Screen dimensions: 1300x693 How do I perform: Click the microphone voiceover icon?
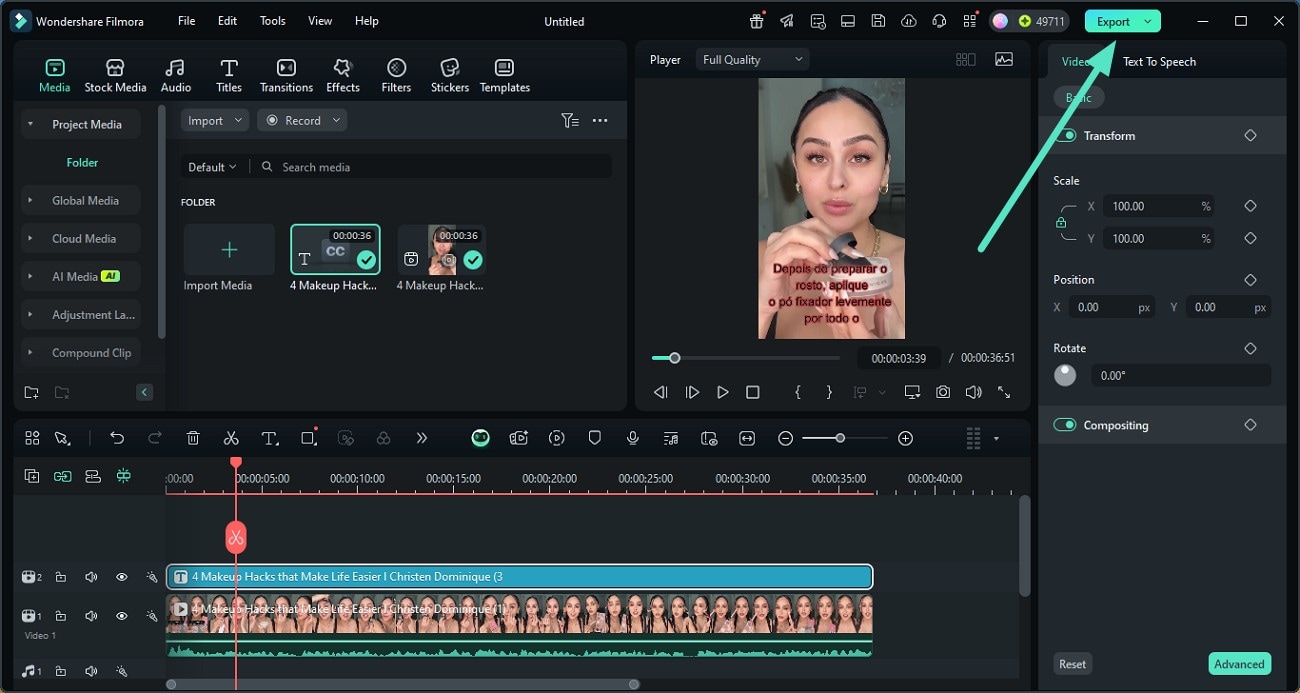(633, 438)
